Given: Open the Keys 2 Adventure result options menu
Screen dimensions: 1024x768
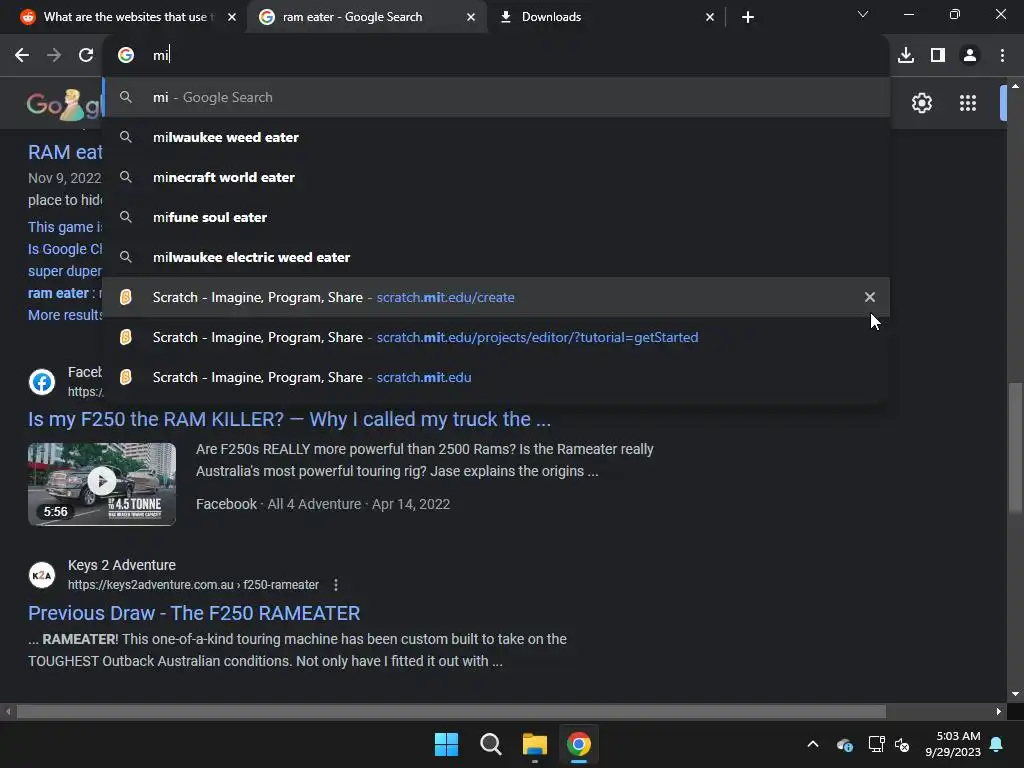Looking at the screenshot, I should coord(336,585).
